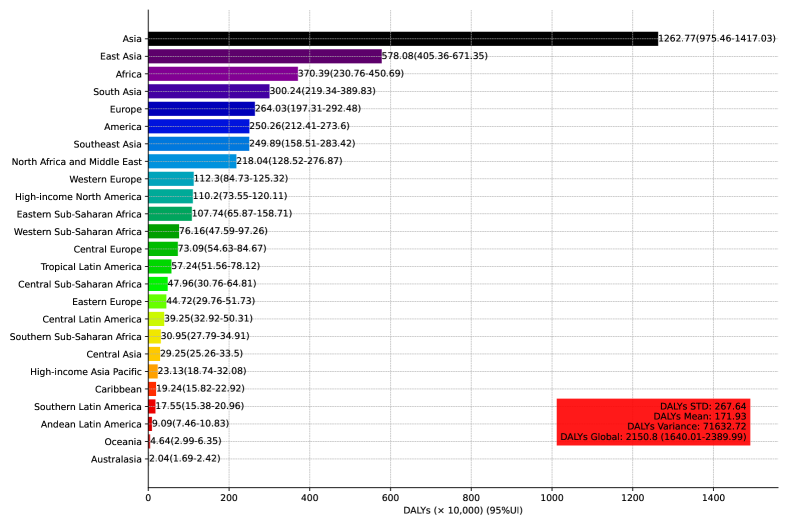Click 'High-income Asia Pacific' label
Image resolution: width=789 pixels, height=526 pixels.
coord(86,372)
